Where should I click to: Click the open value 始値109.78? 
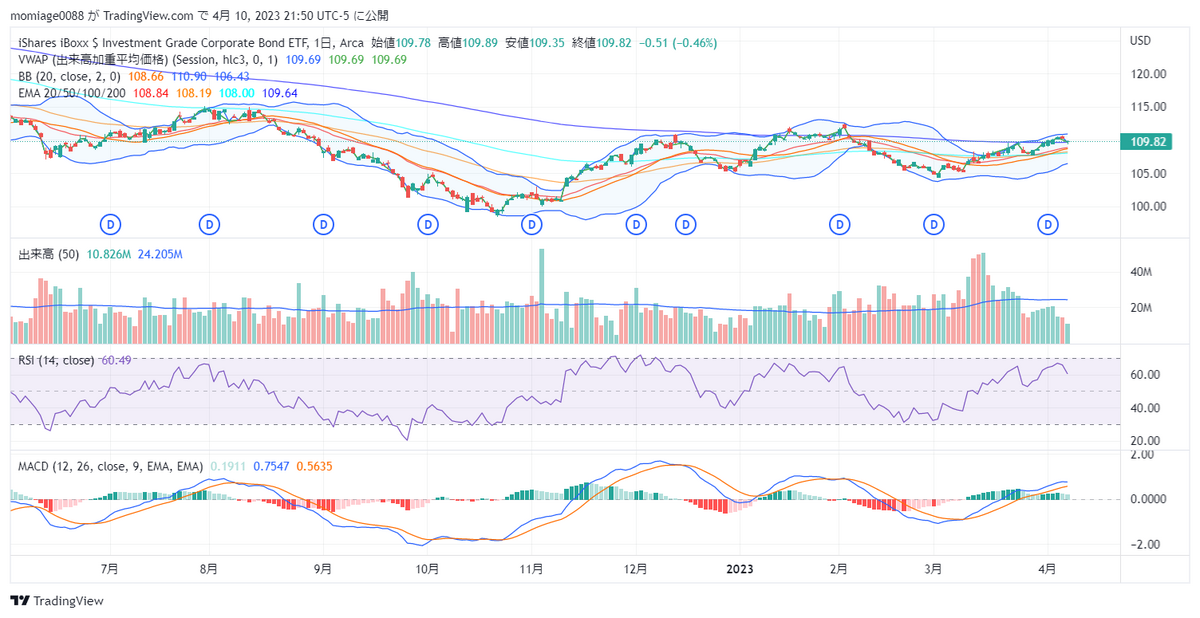click(x=401, y=43)
